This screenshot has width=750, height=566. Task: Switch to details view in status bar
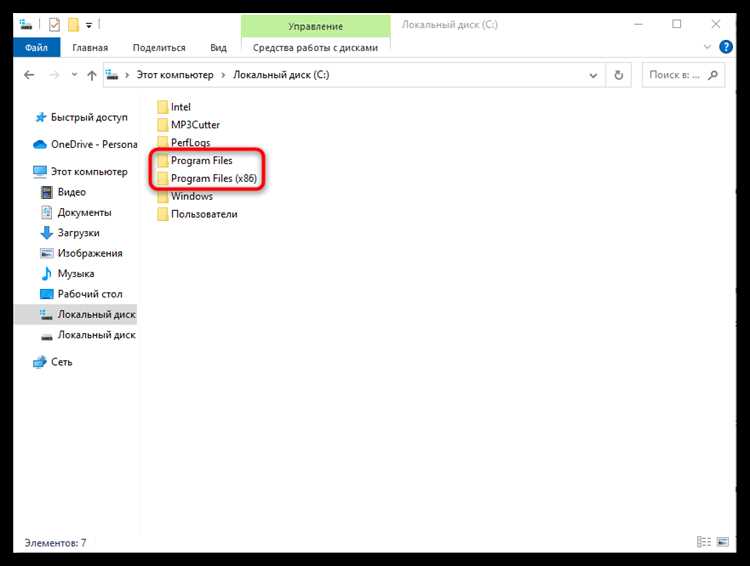tap(704, 542)
